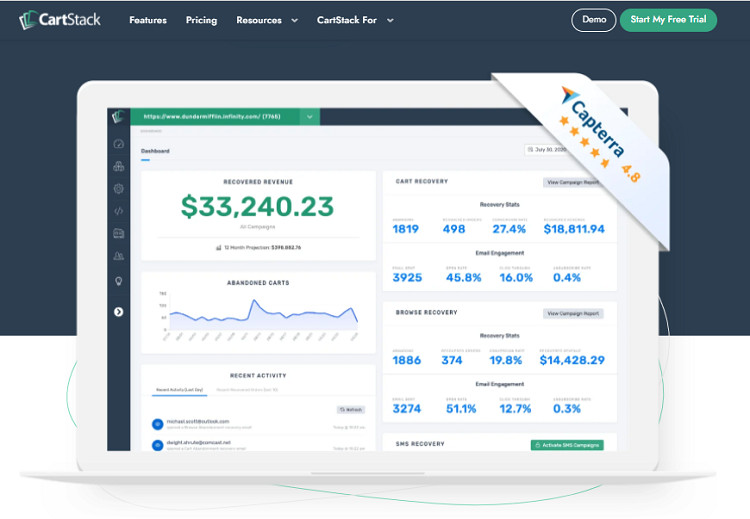Click the Refresh button in Recent Activity
Viewport: 750px width, 519px height.
coord(351,410)
